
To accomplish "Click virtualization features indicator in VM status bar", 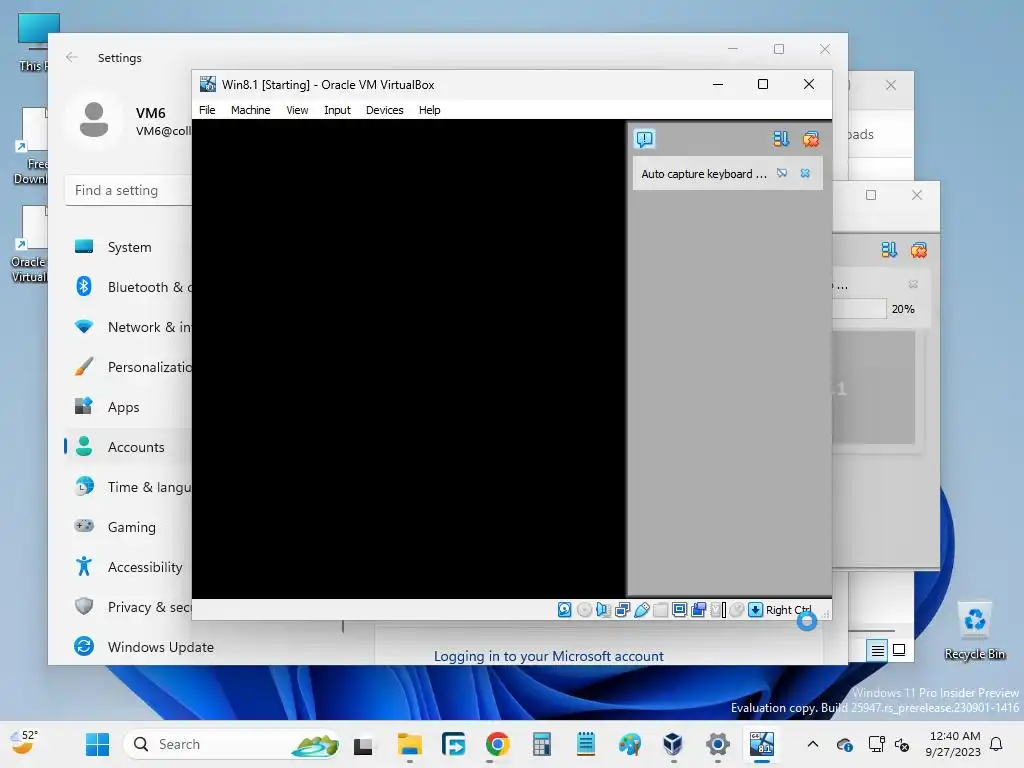I will 718,609.
